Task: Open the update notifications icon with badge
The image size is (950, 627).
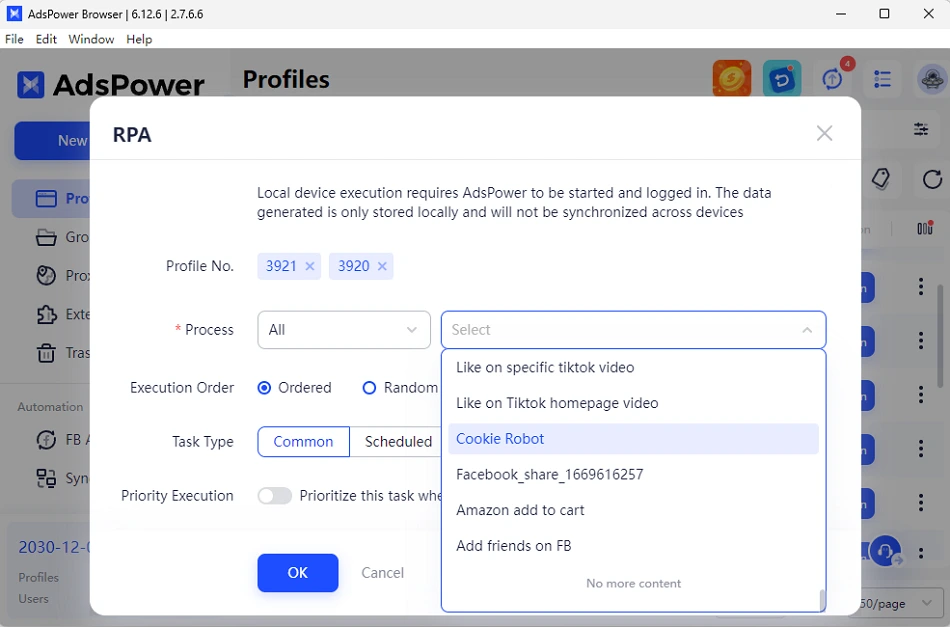Action: [x=832, y=78]
